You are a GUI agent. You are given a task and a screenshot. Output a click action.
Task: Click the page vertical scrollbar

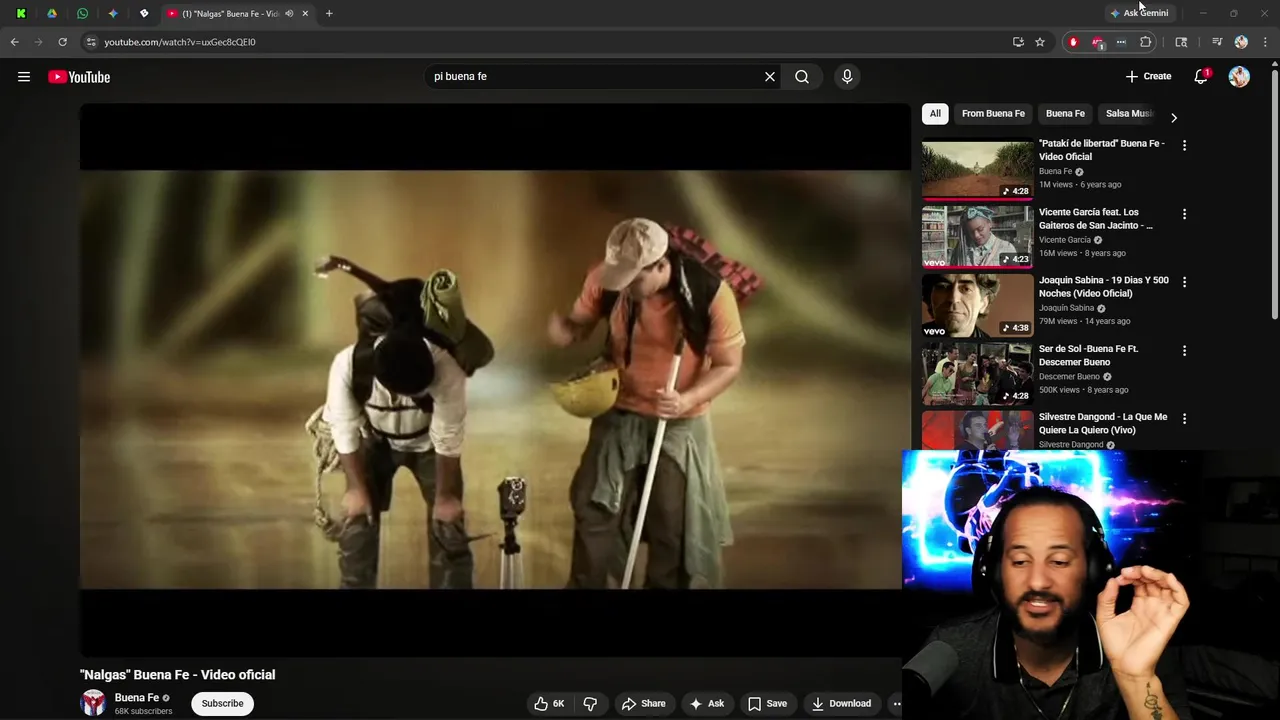tap(1274, 193)
